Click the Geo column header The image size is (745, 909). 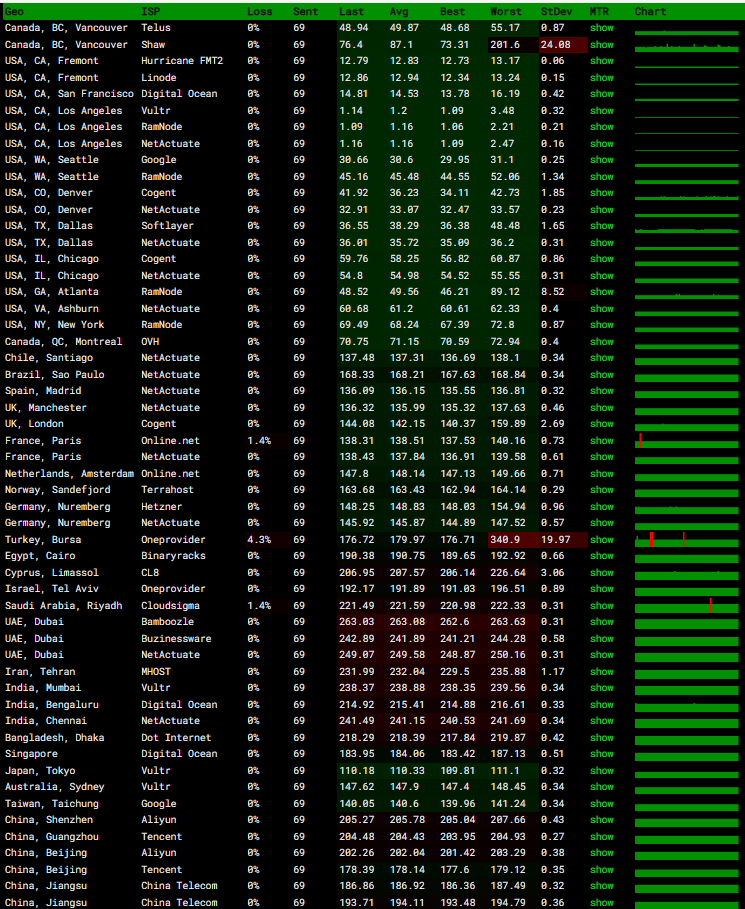(14, 12)
